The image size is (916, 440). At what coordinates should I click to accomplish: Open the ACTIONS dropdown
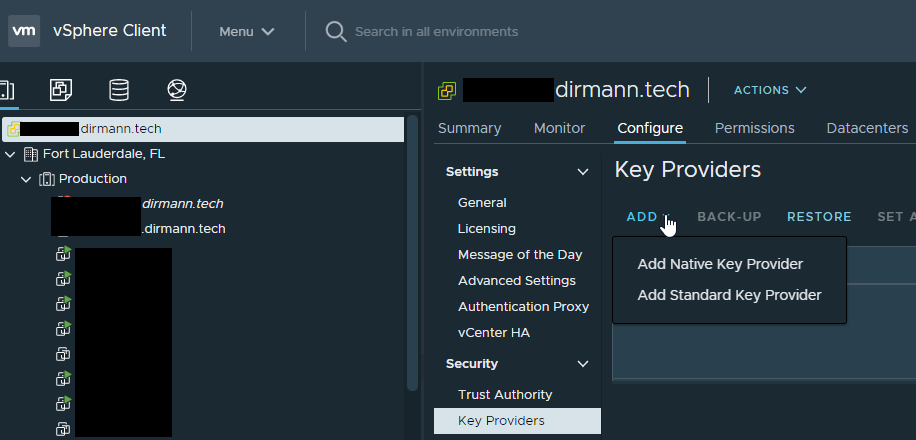[770, 90]
